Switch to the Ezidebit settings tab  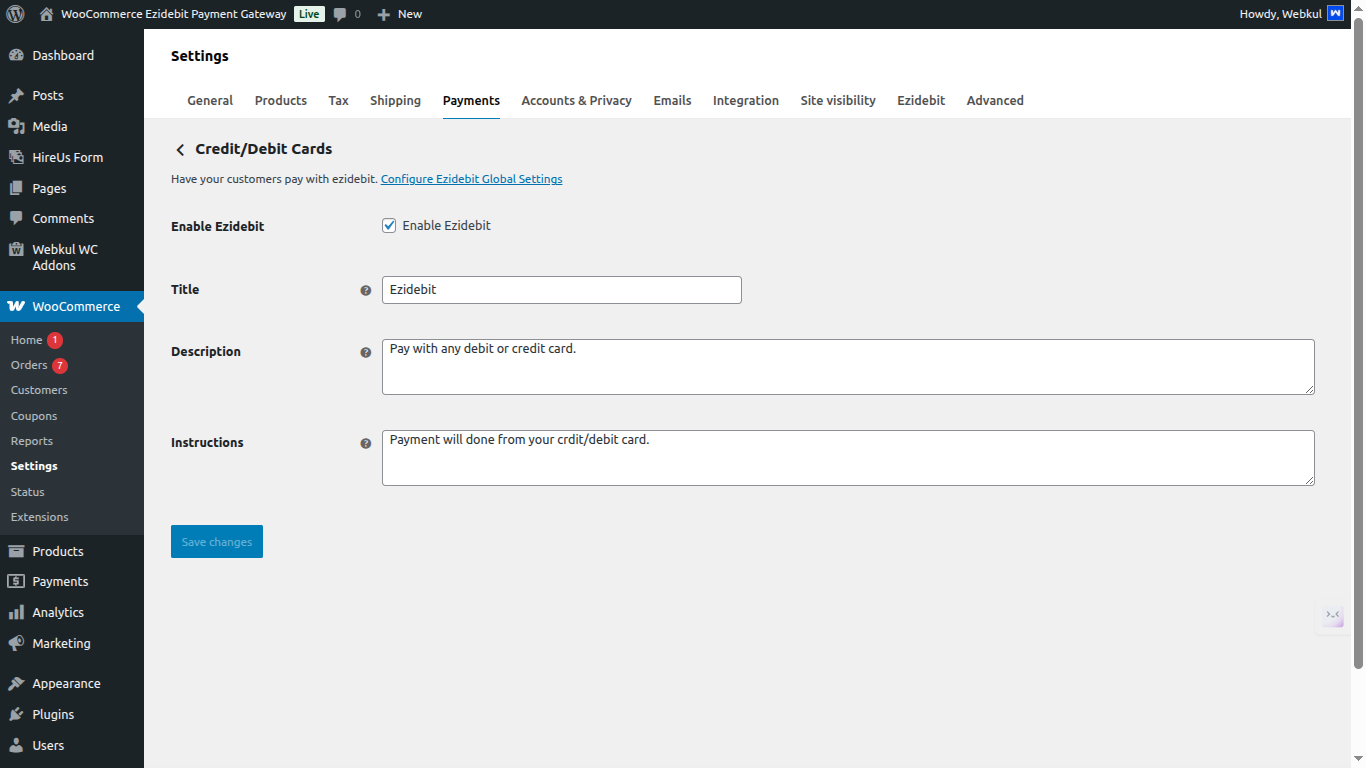coord(920,100)
